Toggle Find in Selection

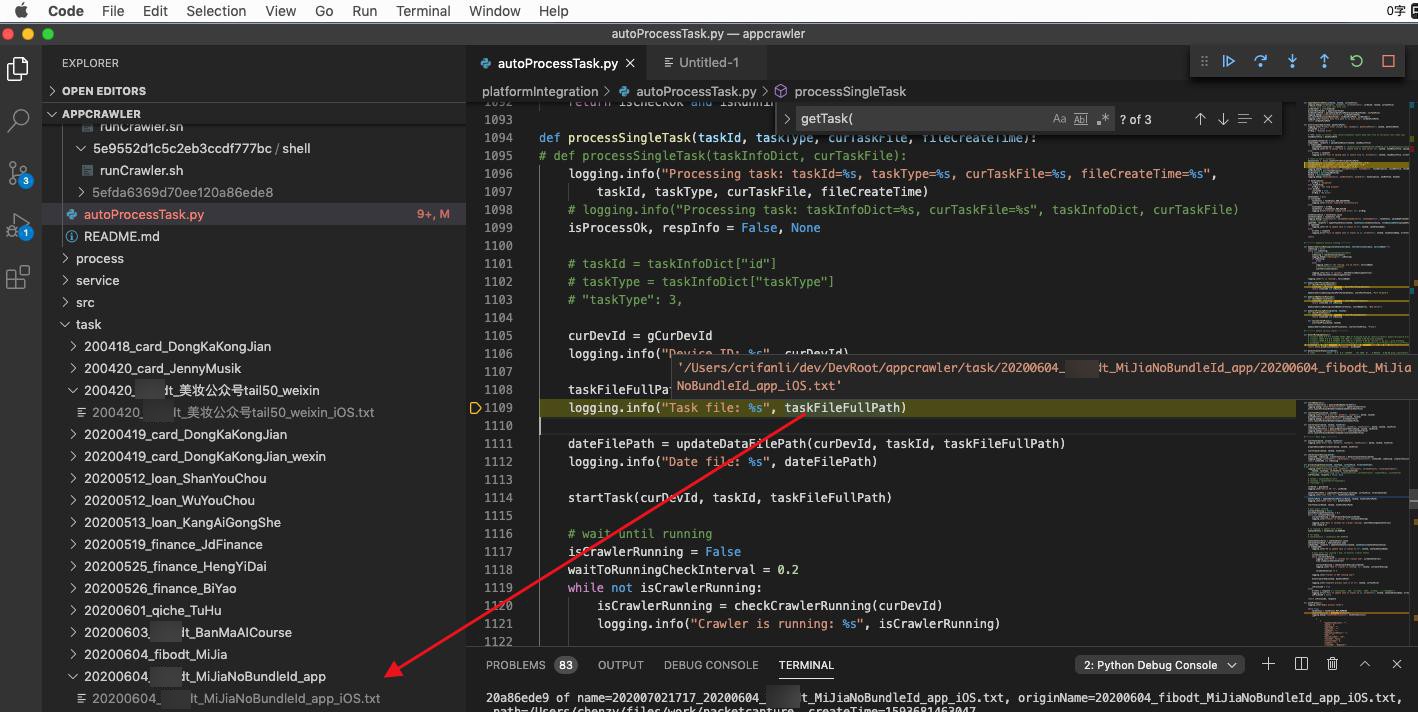(x=1245, y=119)
